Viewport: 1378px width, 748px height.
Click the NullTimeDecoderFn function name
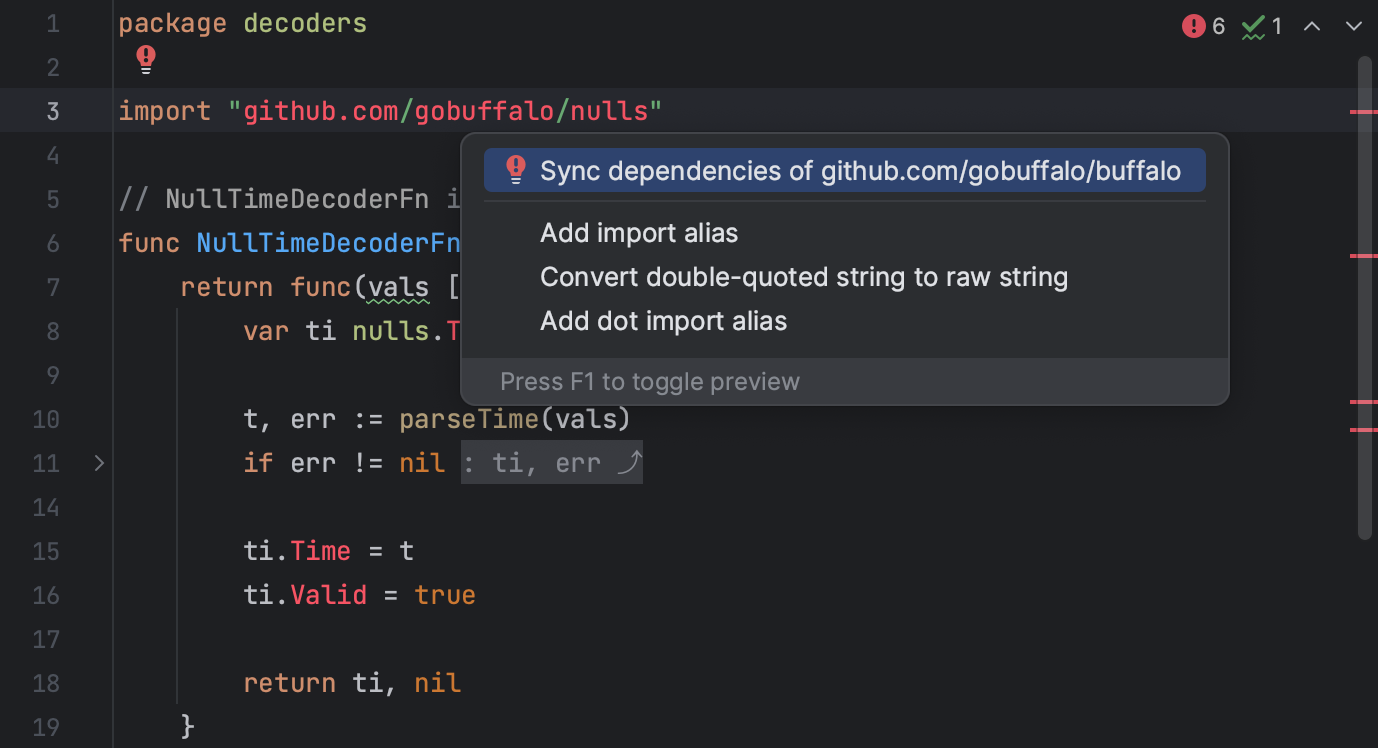[x=327, y=243]
